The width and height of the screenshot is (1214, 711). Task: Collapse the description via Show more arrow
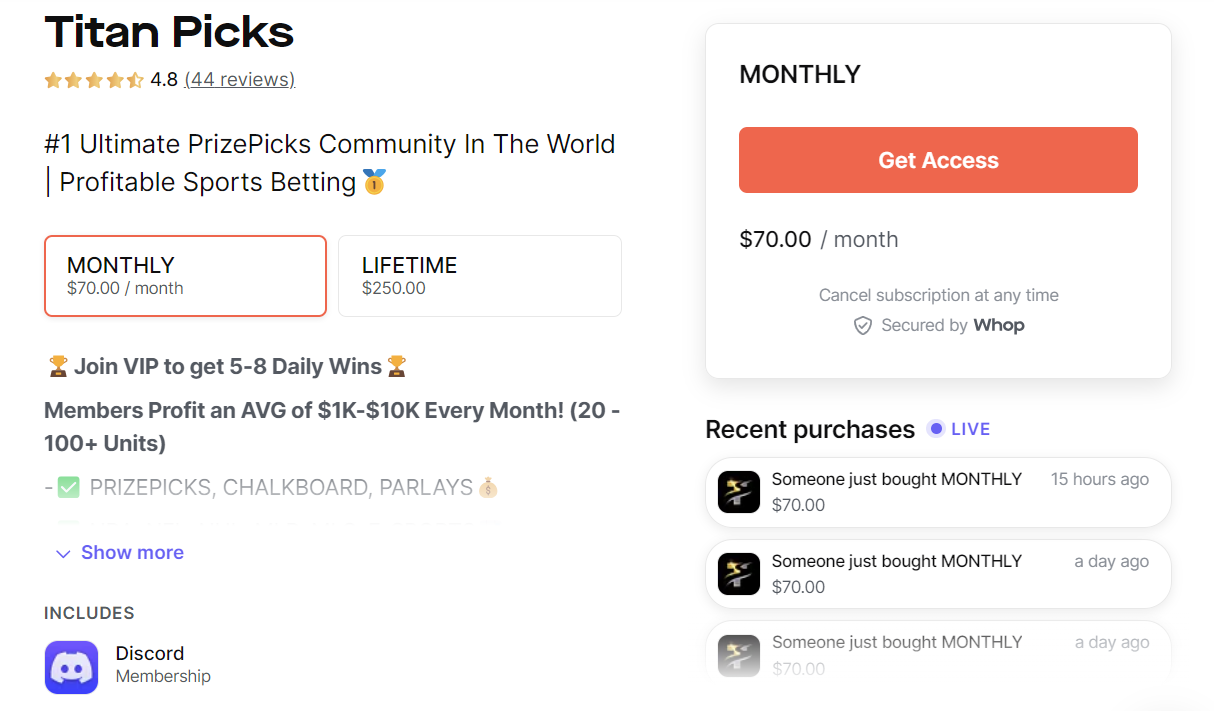62,553
